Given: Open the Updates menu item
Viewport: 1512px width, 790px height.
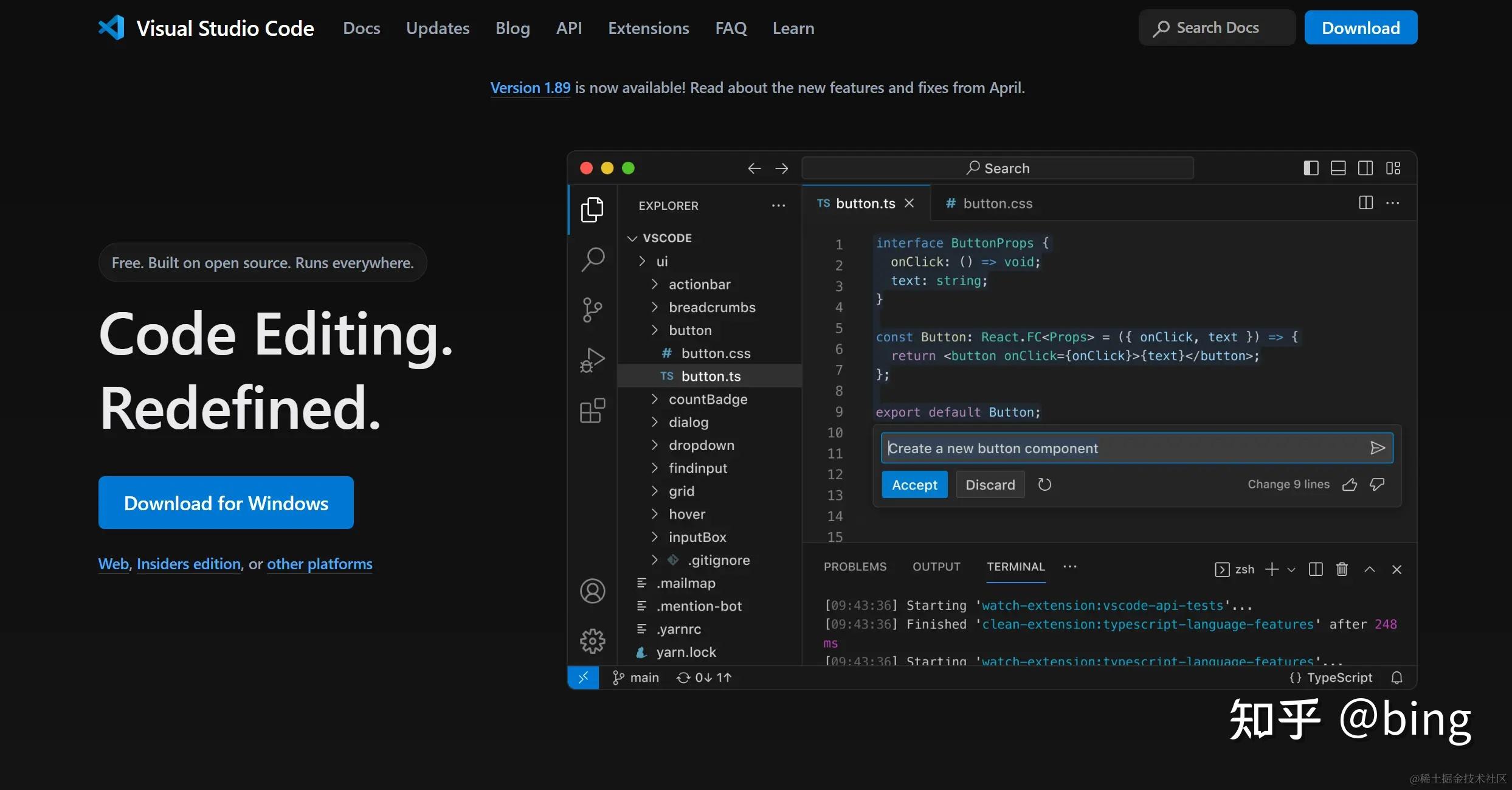Looking at the screenshot, I should pyautogui.click(x=438, y=28).
